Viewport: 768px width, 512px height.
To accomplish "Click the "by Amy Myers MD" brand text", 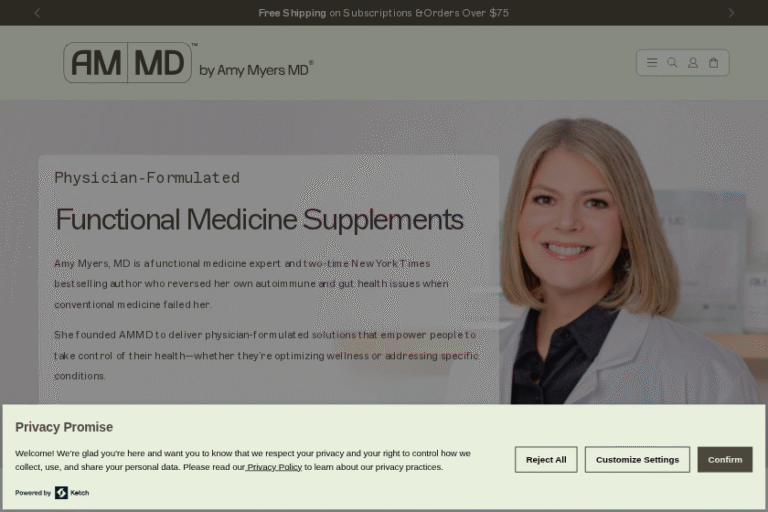I will [256, 70].
